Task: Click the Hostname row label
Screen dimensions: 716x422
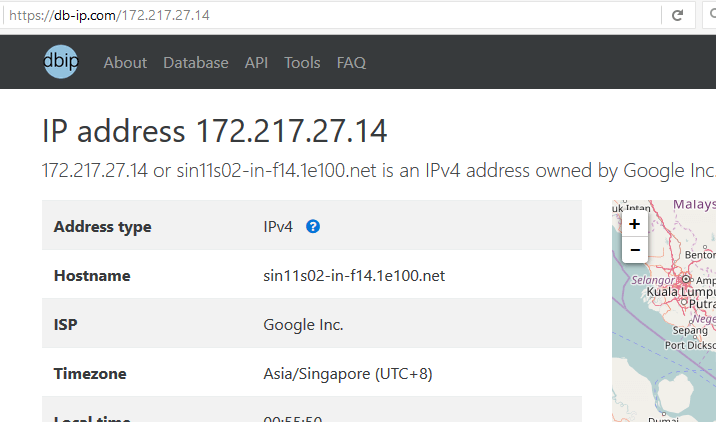Action: coord(92,275)
